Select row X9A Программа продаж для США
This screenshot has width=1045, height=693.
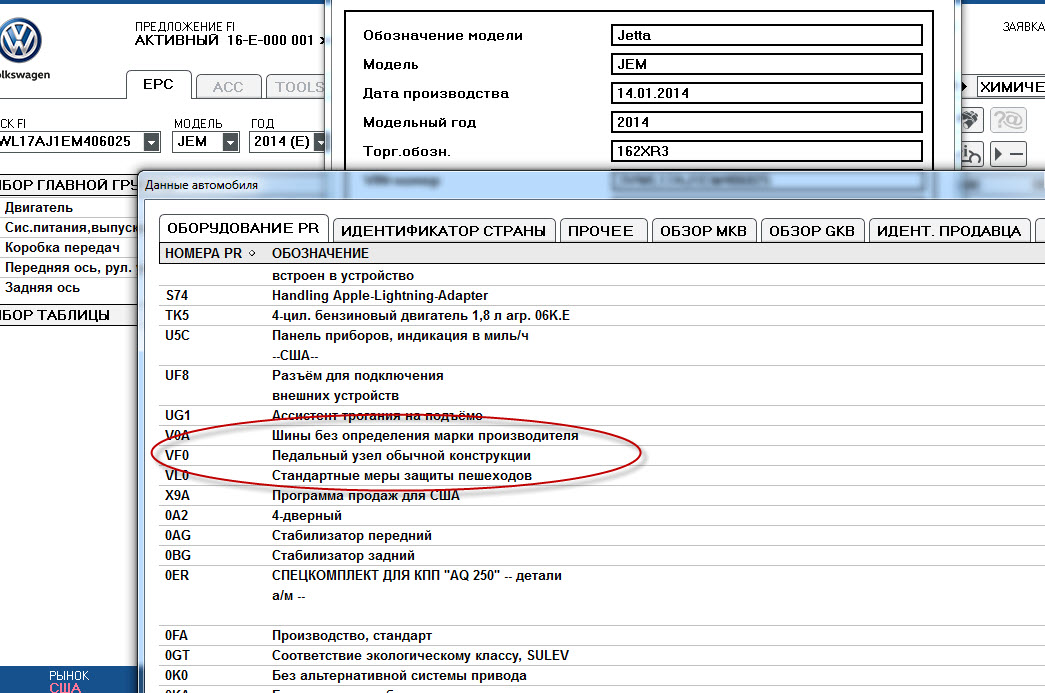(x=602, y=495)
